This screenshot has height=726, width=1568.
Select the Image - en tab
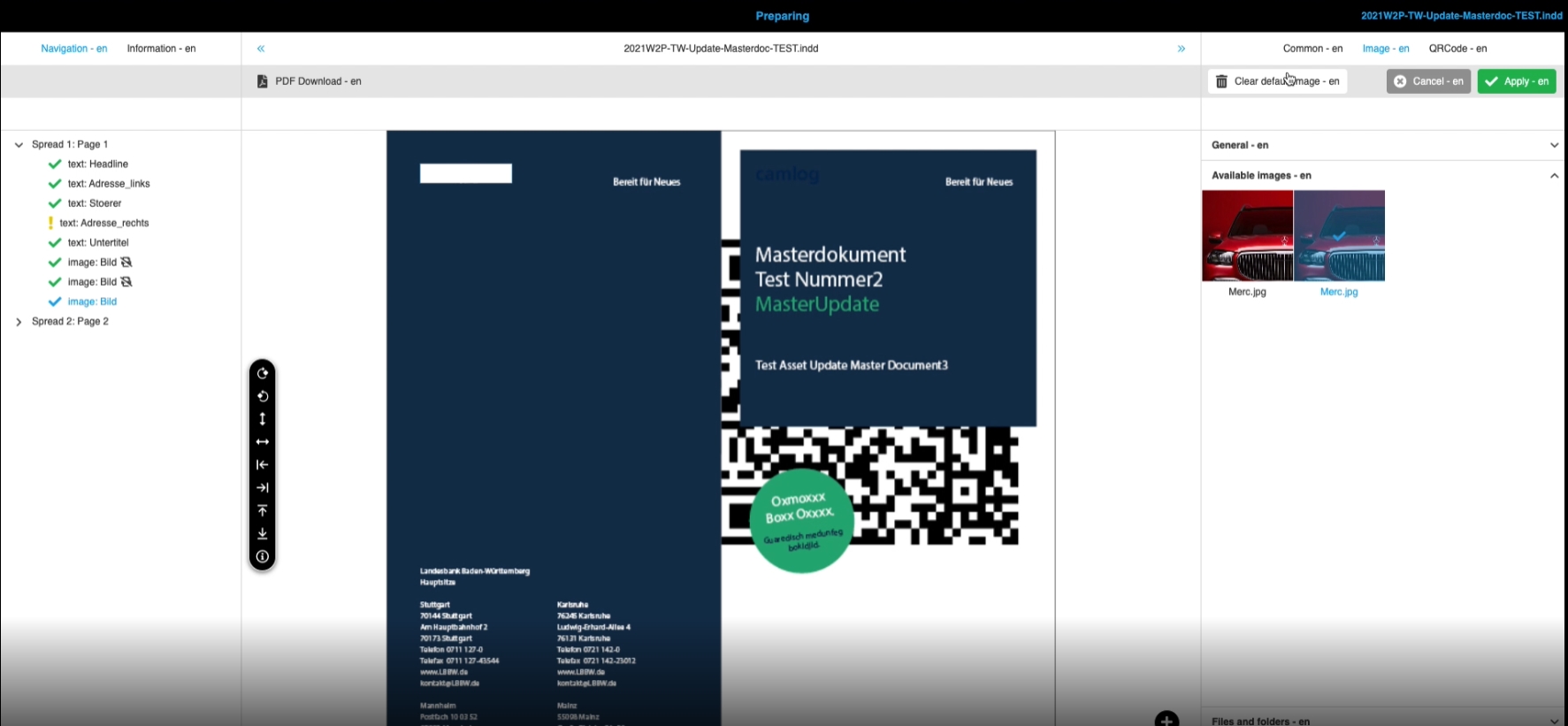point(1386,49)
